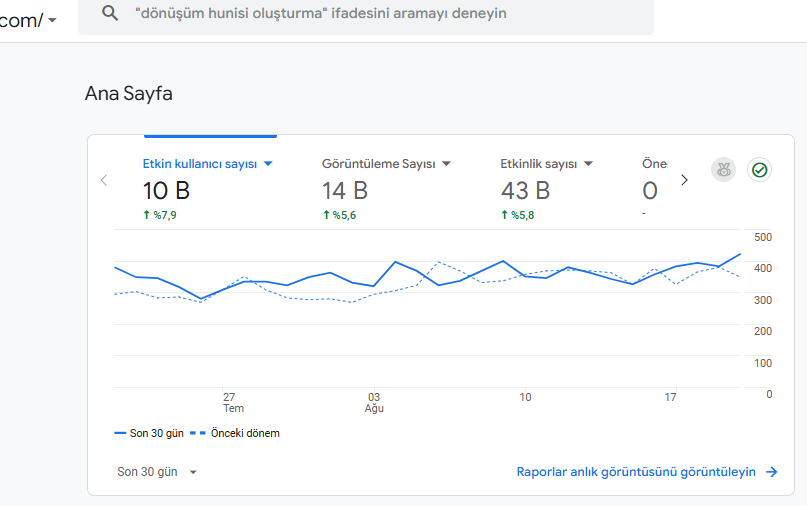The image size is (807, 506).
Task: Select the 14 B views value
Action: tap(345, 190)
